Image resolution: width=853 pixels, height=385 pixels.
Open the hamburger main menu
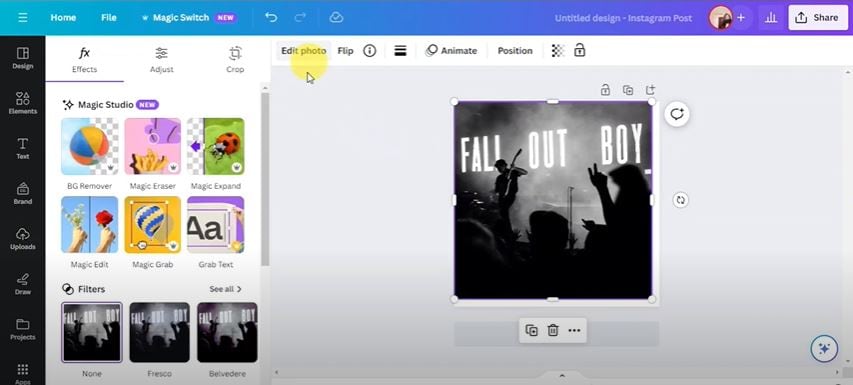click(x=22, y=17)
